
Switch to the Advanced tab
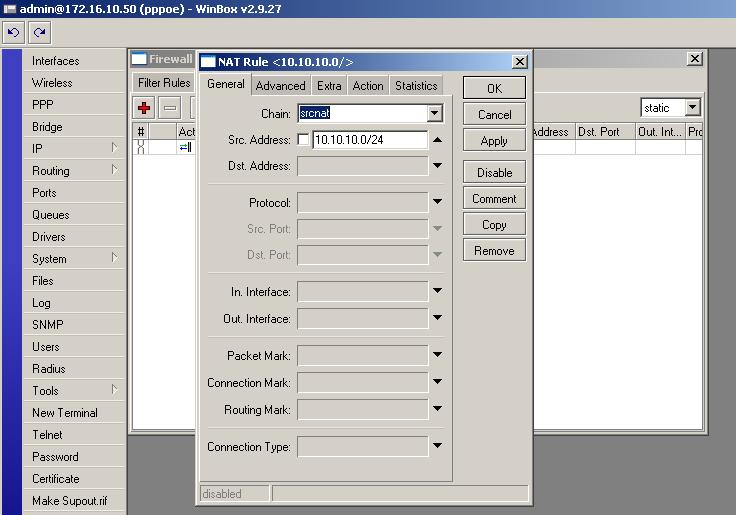click(x=281, y=86)
